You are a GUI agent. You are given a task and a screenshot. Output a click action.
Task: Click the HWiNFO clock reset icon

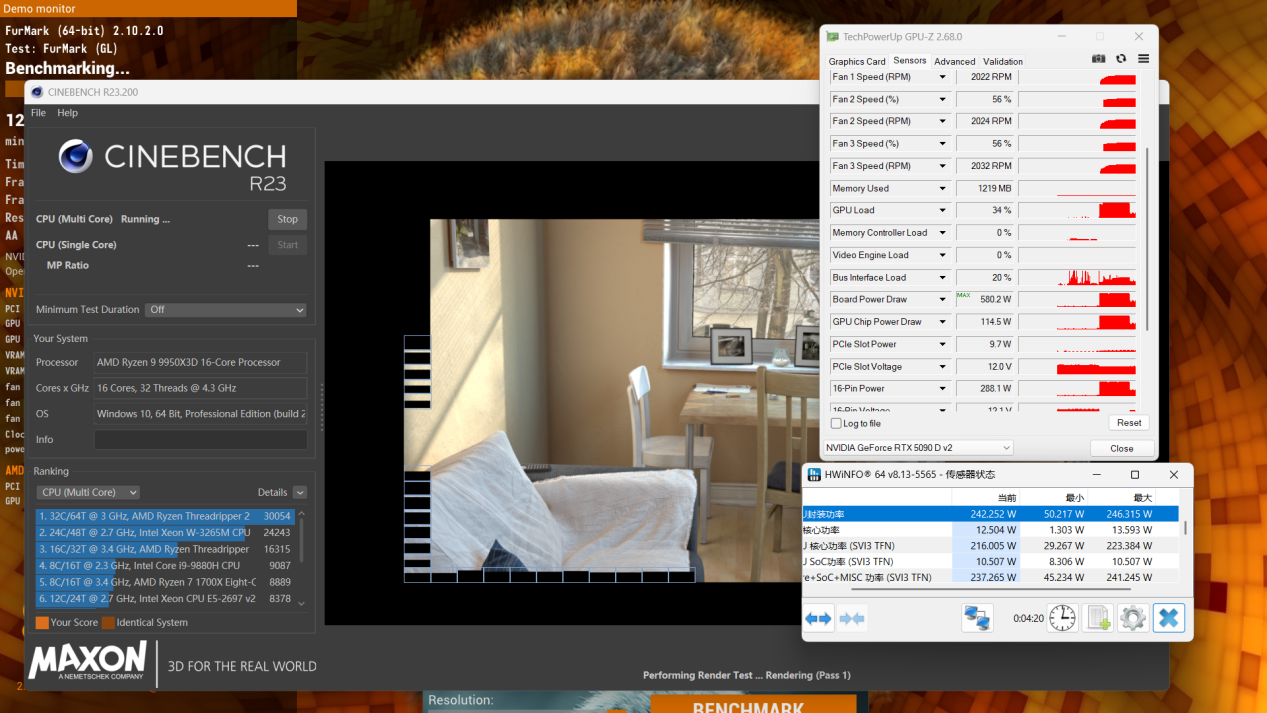click(x=1062, y=619)
